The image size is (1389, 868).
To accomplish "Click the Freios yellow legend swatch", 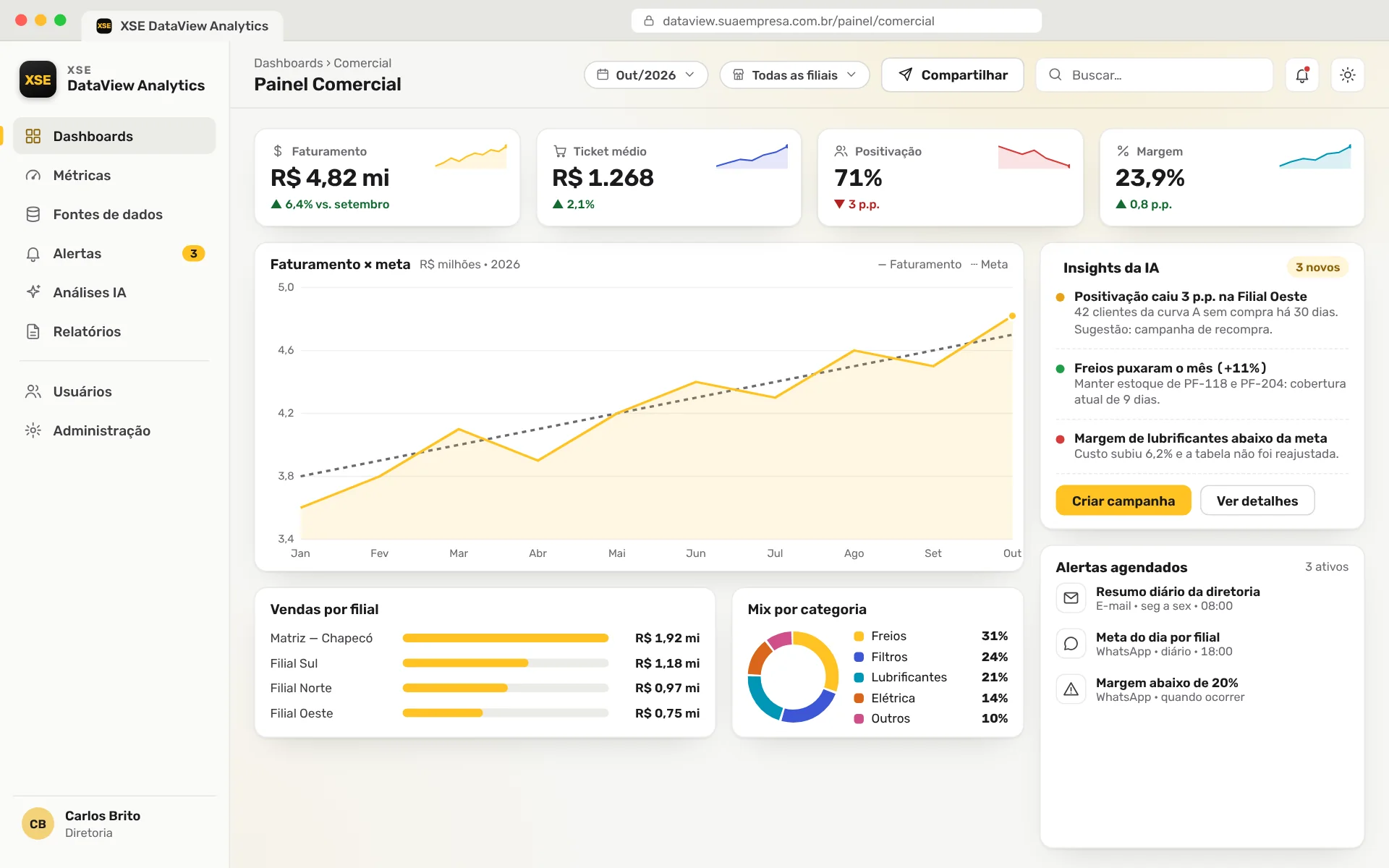I will 859,636.
